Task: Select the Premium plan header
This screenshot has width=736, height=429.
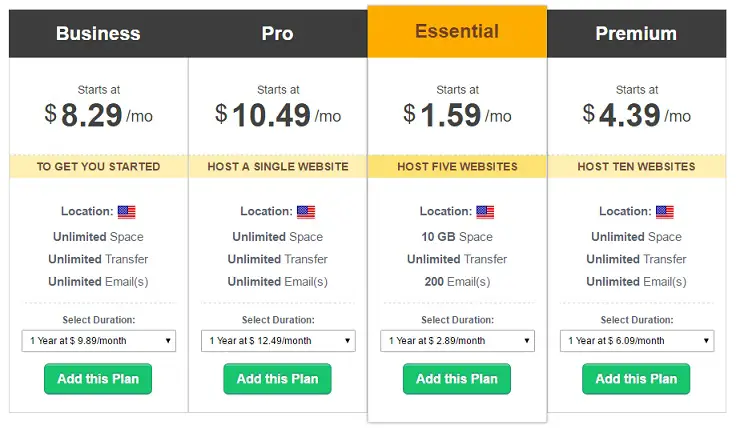Action: tap(636, 34)
